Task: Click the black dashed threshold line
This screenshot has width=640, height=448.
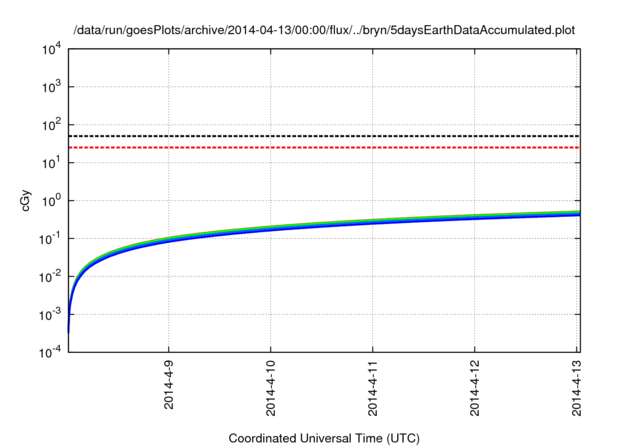Action: [x=324, y=136]
